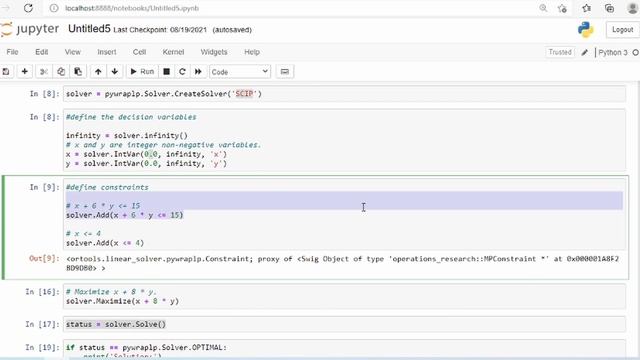This screenshot has width=640, height=360.
Task: Interrupt the kernel with stop icon
Action: (x=167, y=72)
